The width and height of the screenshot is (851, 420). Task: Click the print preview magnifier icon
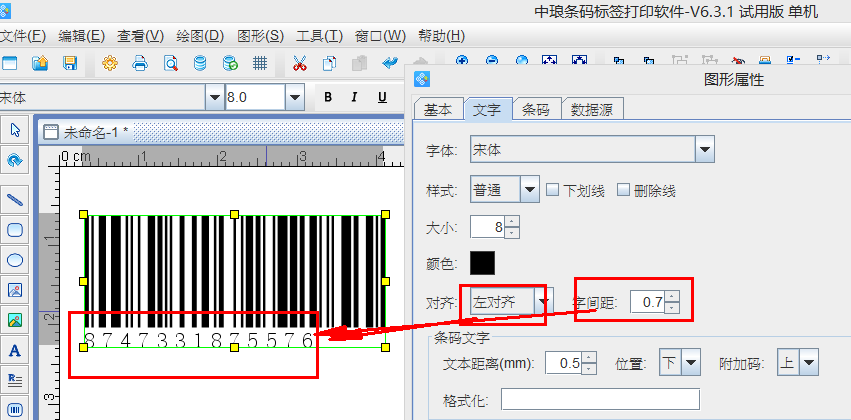coord(170,64)
